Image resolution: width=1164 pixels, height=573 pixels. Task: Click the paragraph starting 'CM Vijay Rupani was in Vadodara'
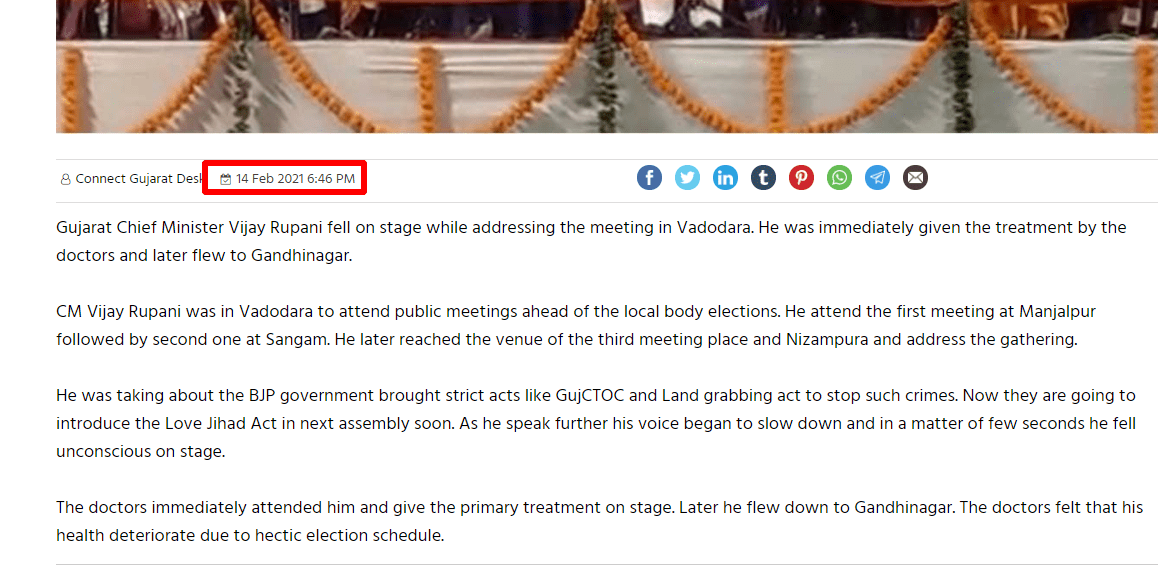pos(576,325)
